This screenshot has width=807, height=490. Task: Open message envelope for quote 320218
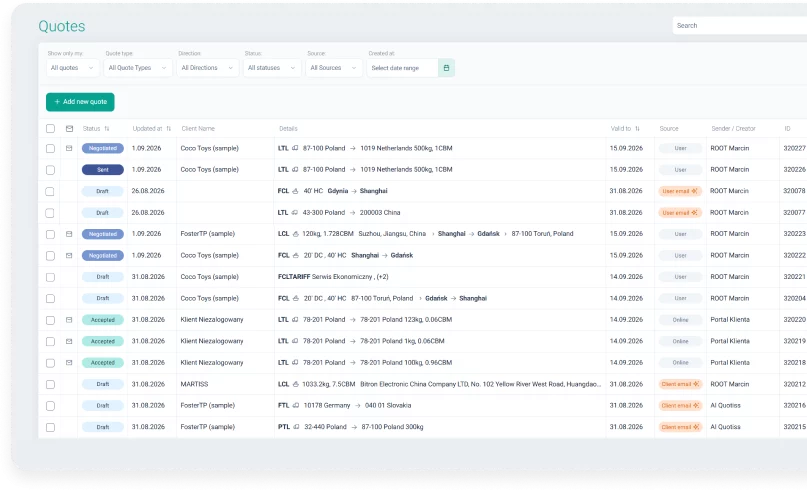click(69, 363)
